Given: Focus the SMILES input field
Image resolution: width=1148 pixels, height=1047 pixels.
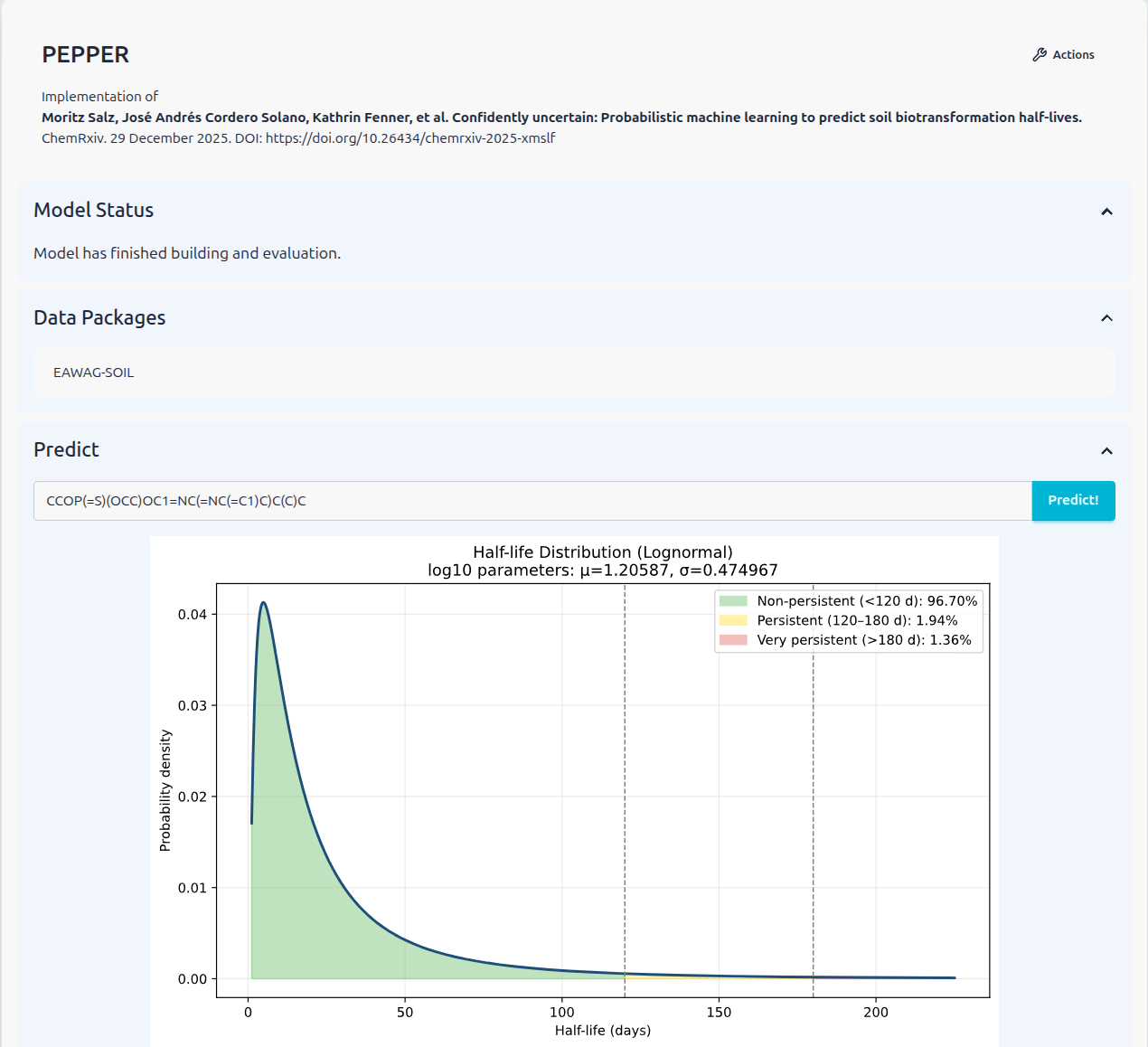Looking at the screenshot, I should click(x=532, y=501).
